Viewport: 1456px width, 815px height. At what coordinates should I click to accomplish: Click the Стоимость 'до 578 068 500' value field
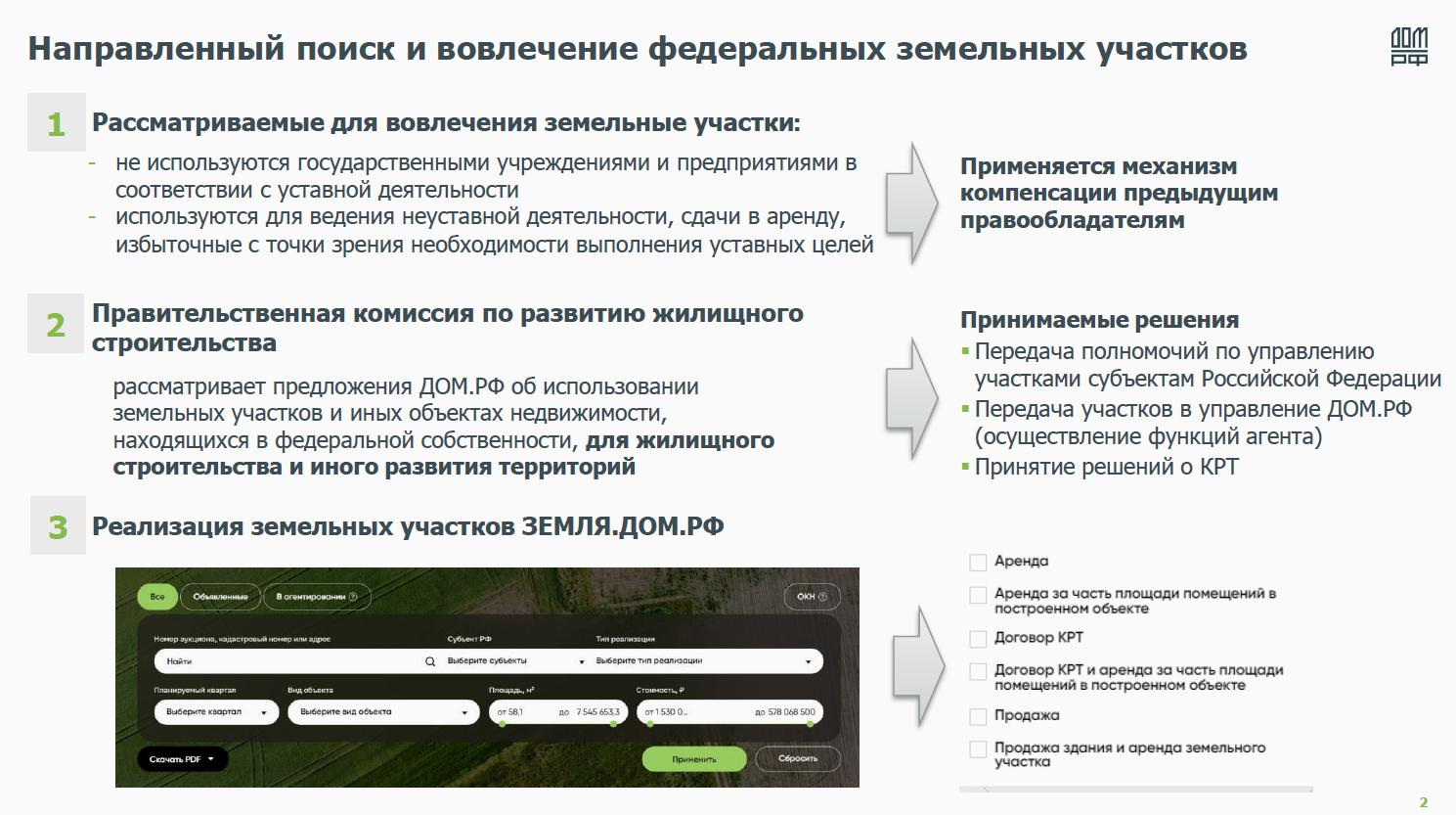(784, 712)
